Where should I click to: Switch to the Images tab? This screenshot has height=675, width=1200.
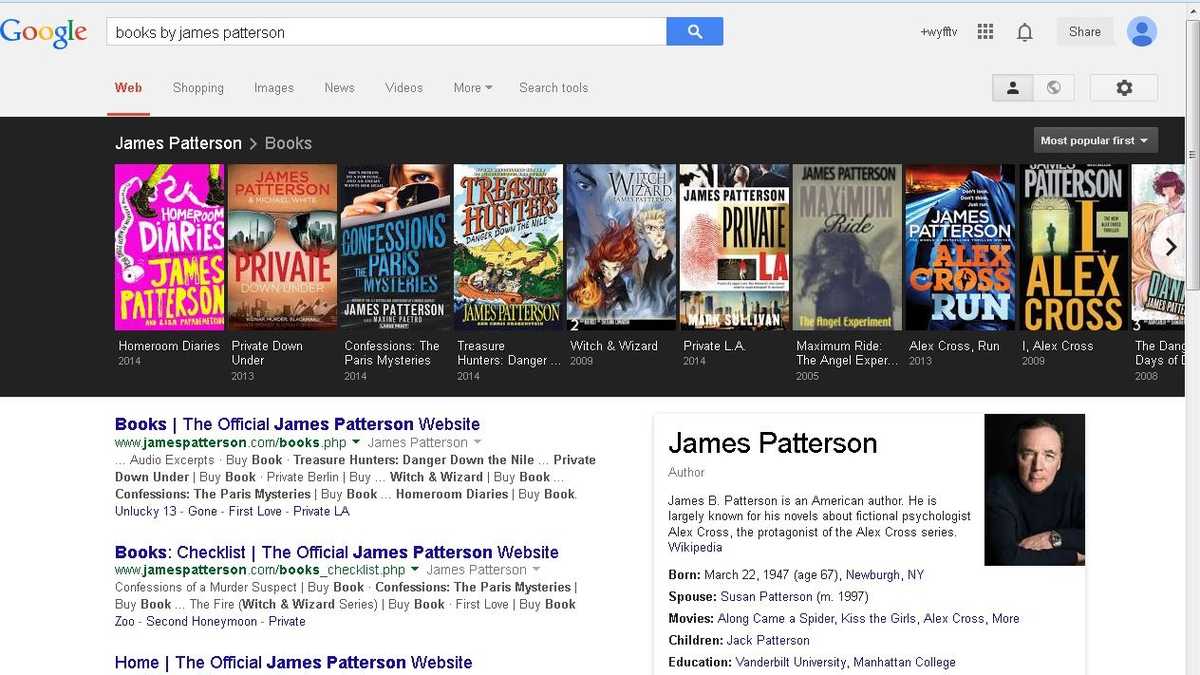(x=273, y=88)
